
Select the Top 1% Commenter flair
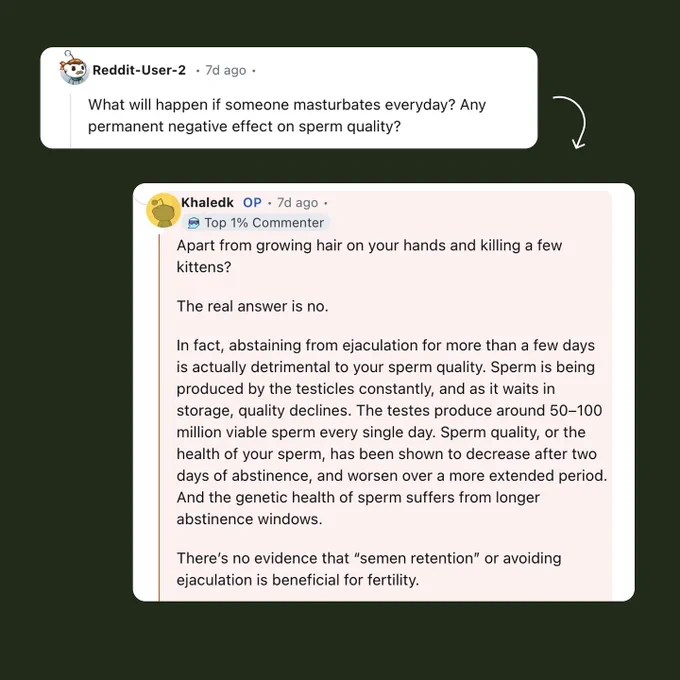tap(256, 223)
